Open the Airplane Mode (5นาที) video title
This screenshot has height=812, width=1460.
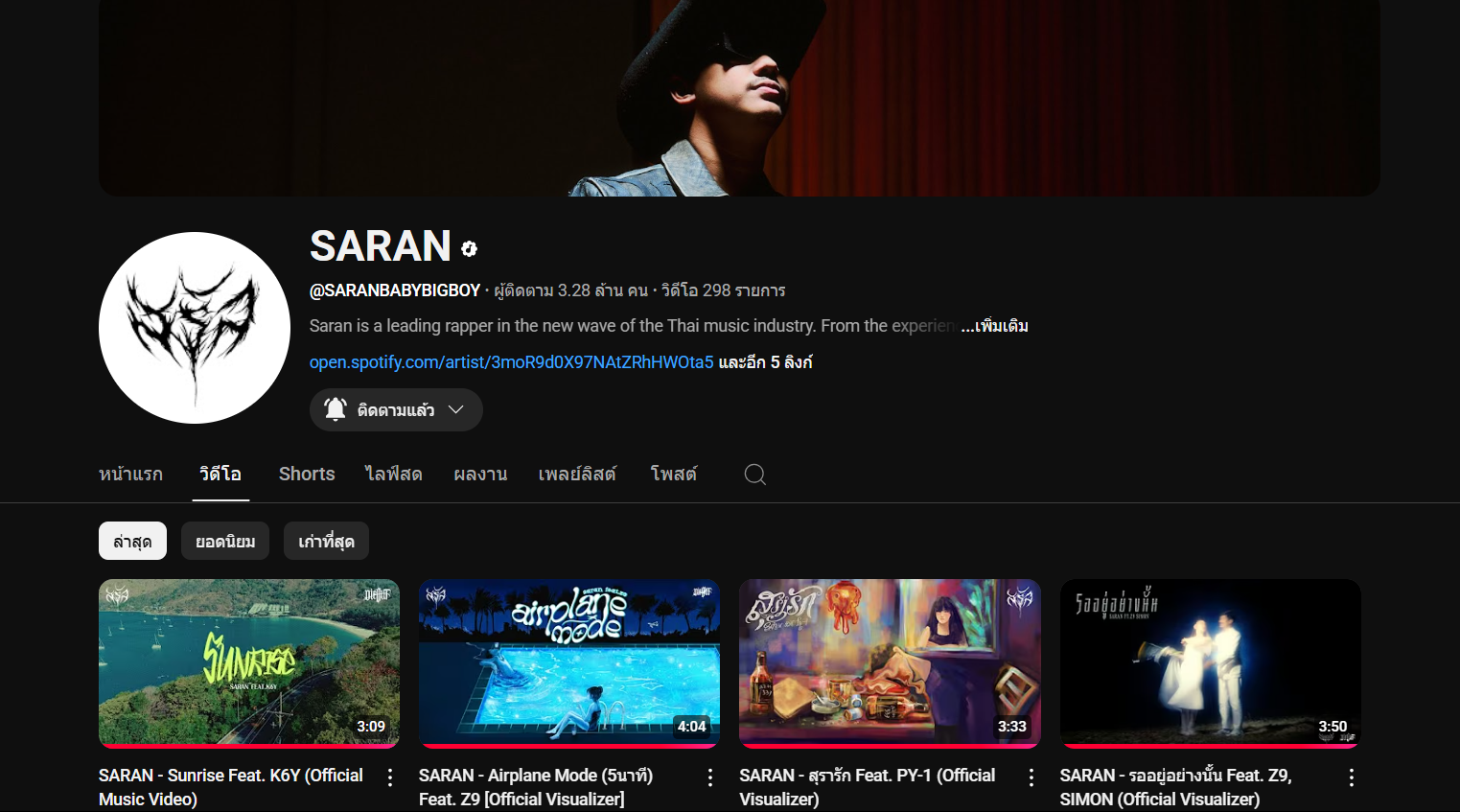coord(536,787)
